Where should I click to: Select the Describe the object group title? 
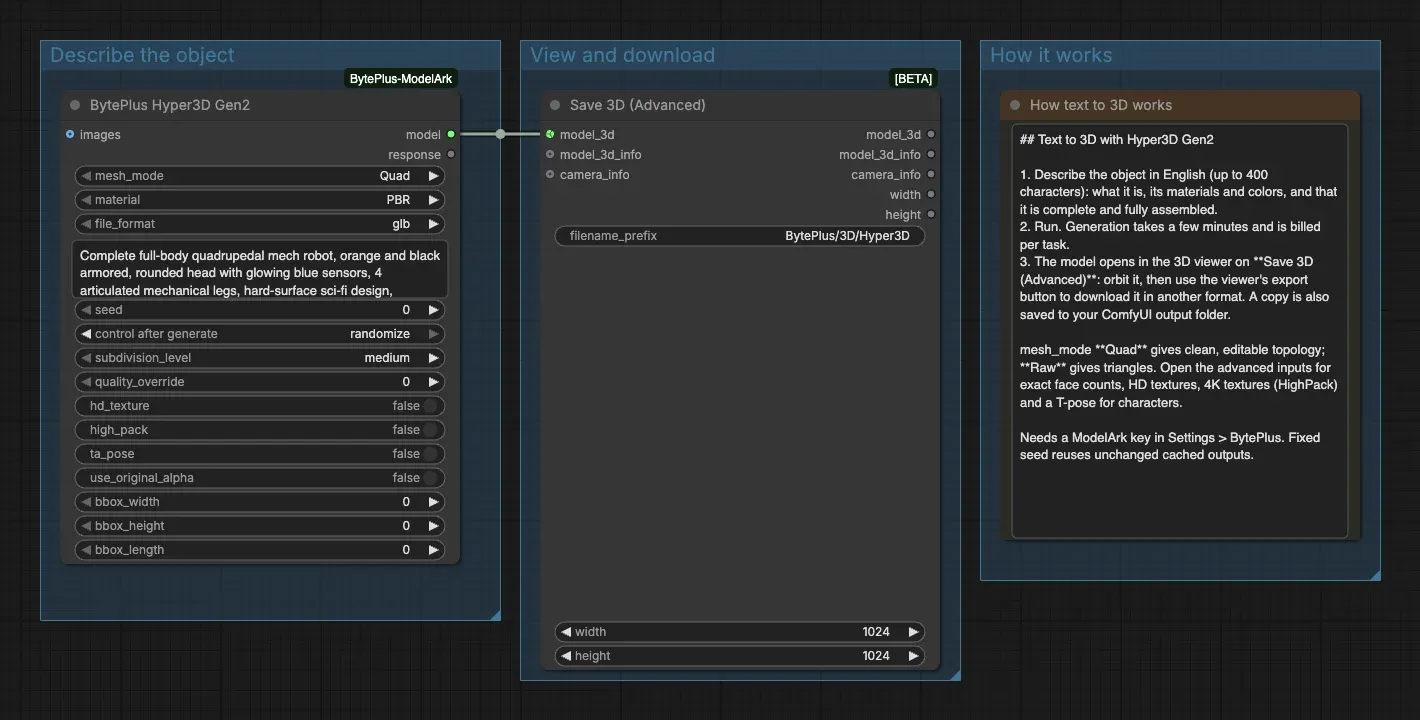[x=142, y=55]
